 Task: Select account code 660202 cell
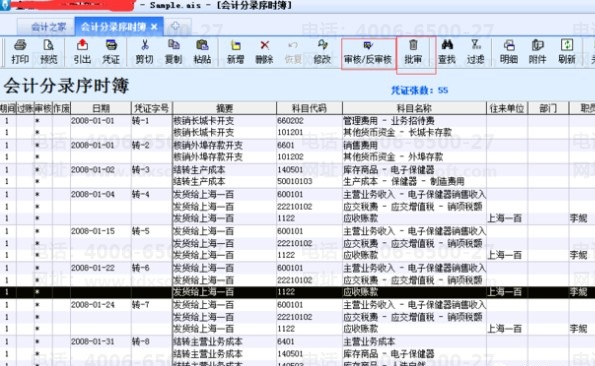click(x=309, y=121)
